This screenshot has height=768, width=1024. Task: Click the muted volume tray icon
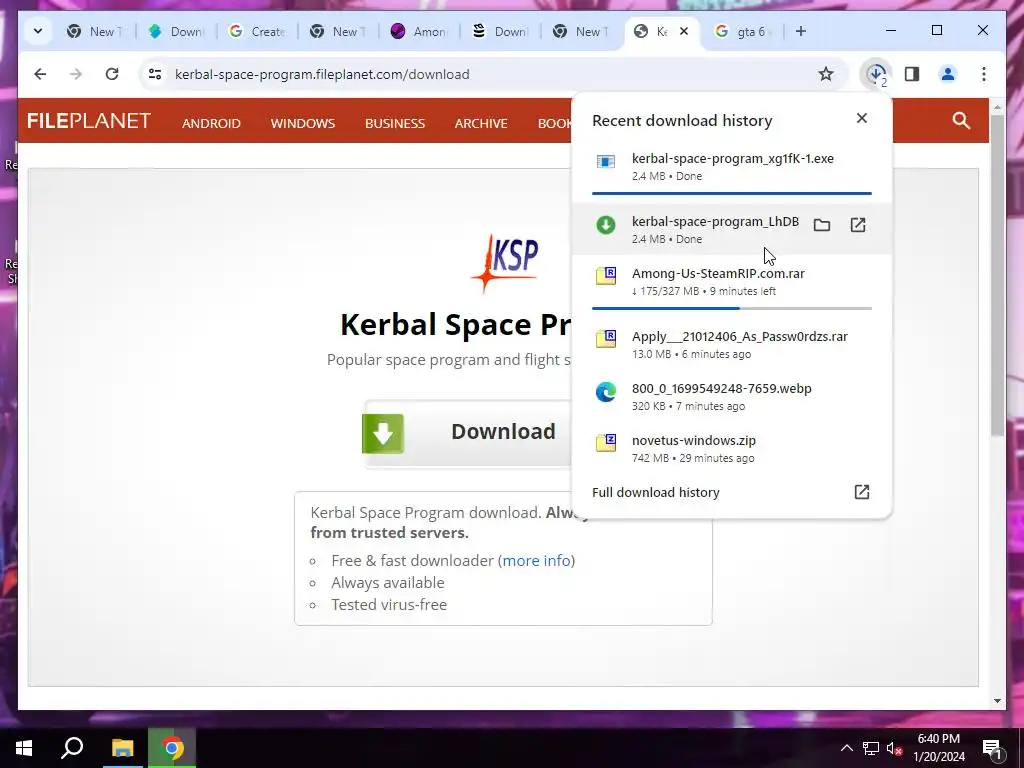894,748
